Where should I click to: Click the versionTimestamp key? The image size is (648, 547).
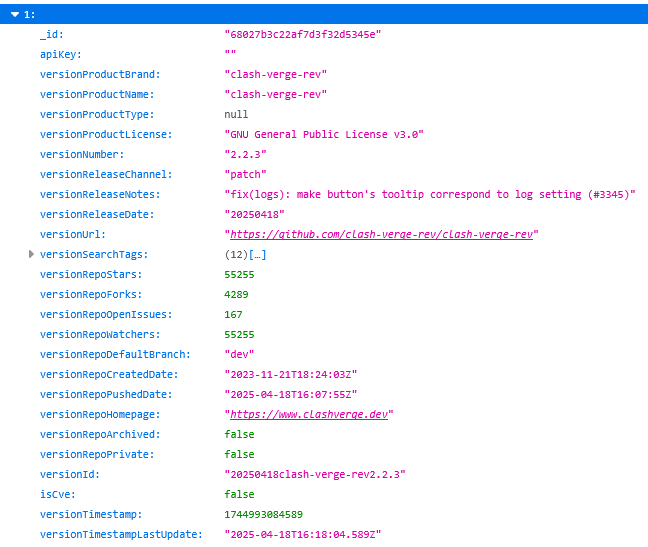91,514
